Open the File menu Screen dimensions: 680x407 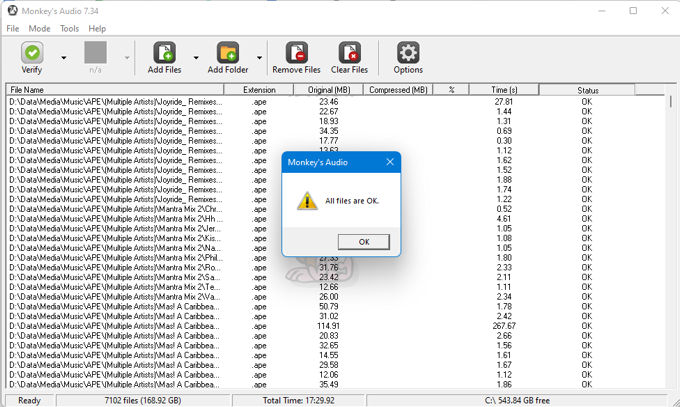(13, 29)
